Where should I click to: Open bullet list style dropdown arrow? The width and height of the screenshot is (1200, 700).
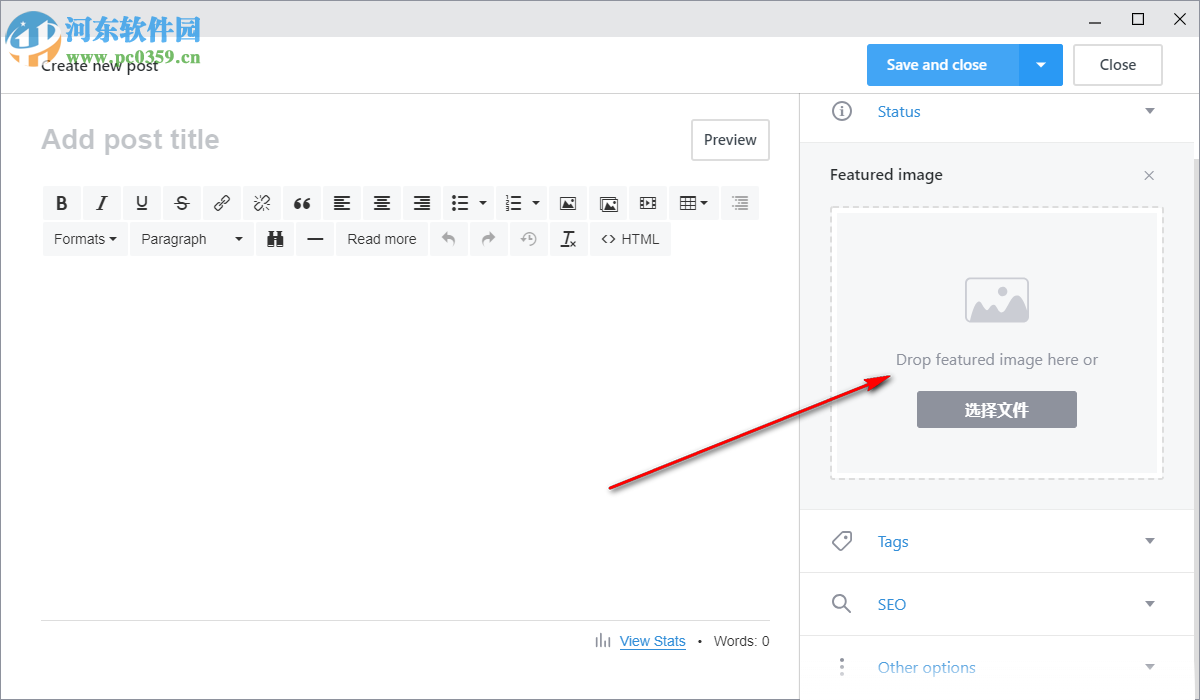[483, 203]
